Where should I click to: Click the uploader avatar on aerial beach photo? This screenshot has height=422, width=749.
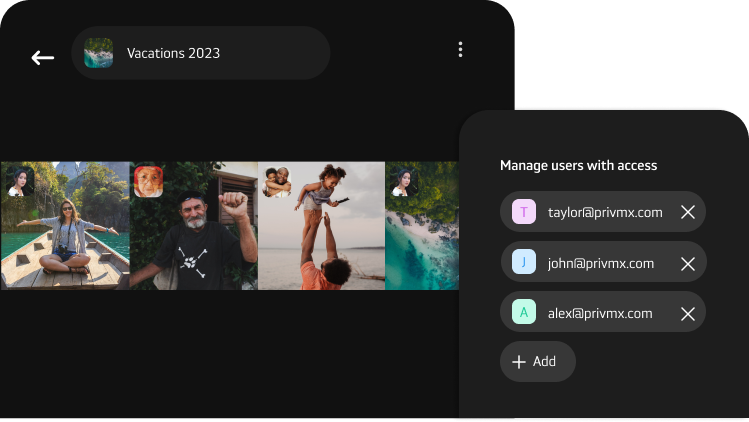404,182
